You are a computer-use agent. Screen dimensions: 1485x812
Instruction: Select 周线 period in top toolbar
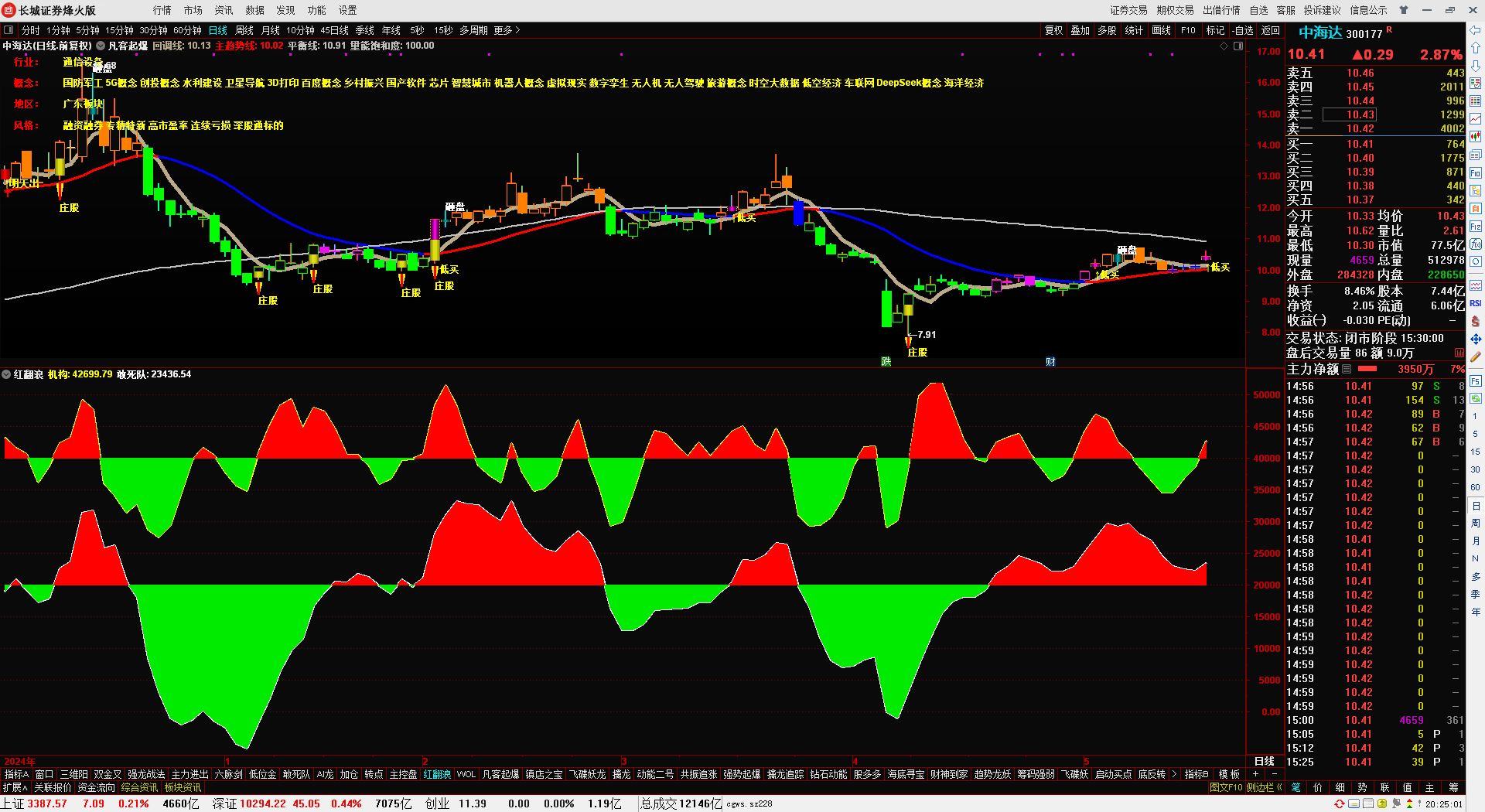[244, 30]
